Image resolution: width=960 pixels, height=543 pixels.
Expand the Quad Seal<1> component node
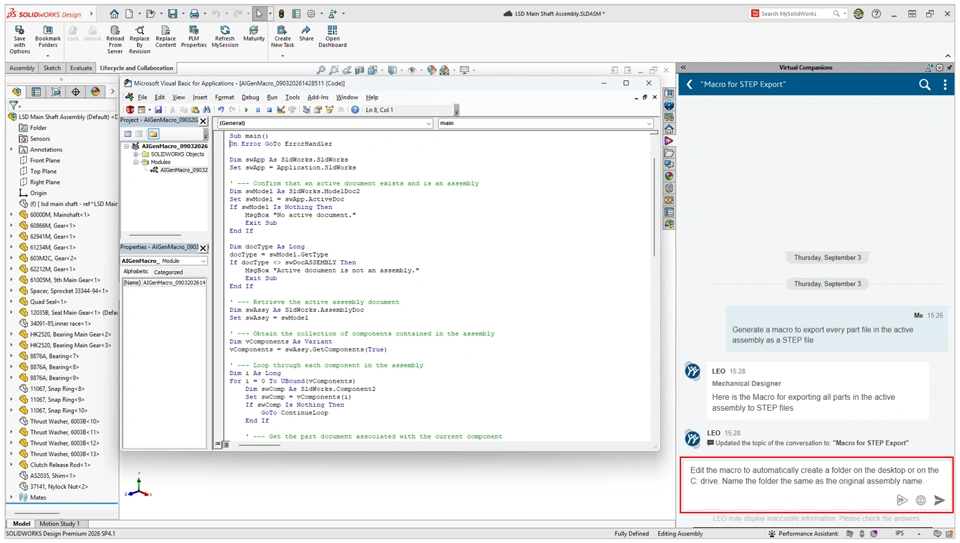point(11,302)
